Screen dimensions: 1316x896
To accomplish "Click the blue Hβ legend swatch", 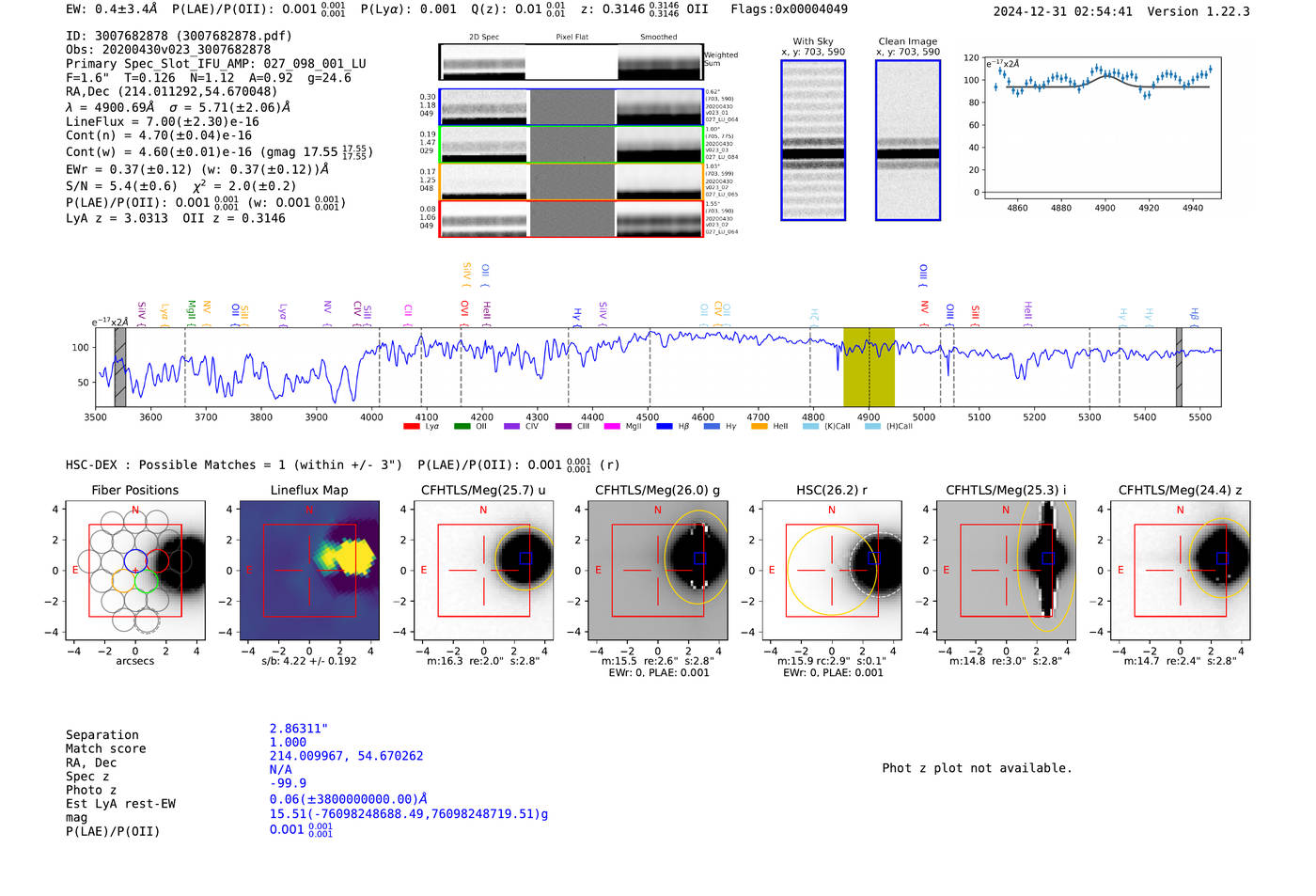I will 665,426.
